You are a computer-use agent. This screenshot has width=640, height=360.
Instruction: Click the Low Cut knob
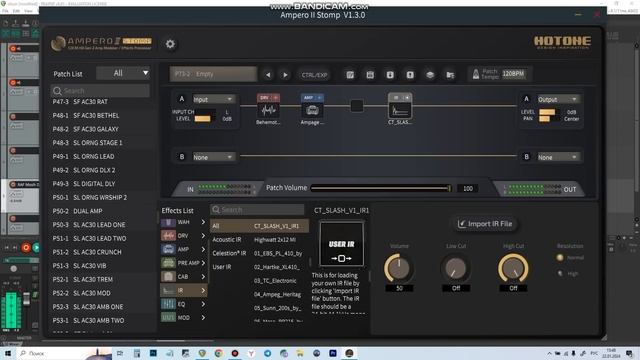point(456,268)
